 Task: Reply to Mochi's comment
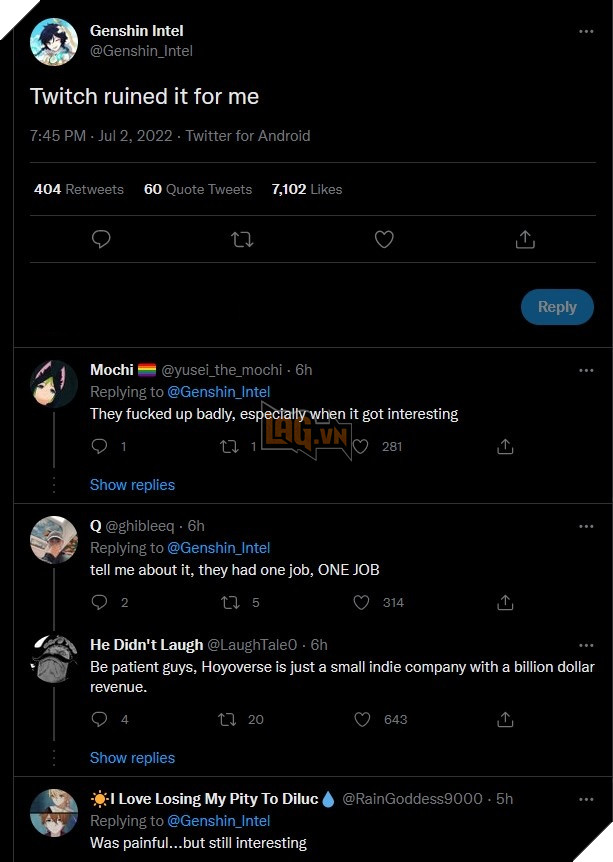pos(99,446)
